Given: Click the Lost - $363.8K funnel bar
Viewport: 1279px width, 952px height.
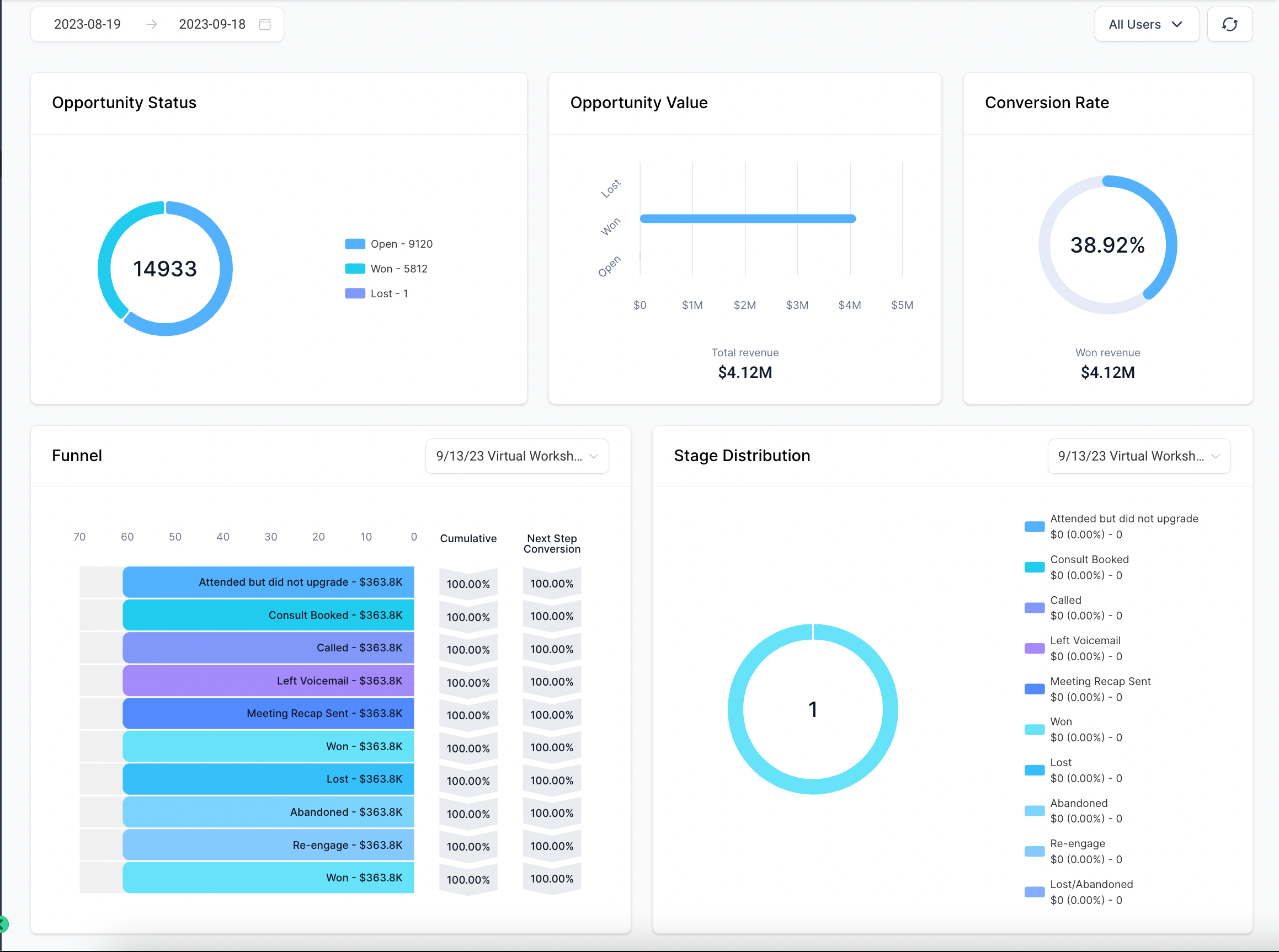Looking at the screenshot, I should [x=268, y=779].
